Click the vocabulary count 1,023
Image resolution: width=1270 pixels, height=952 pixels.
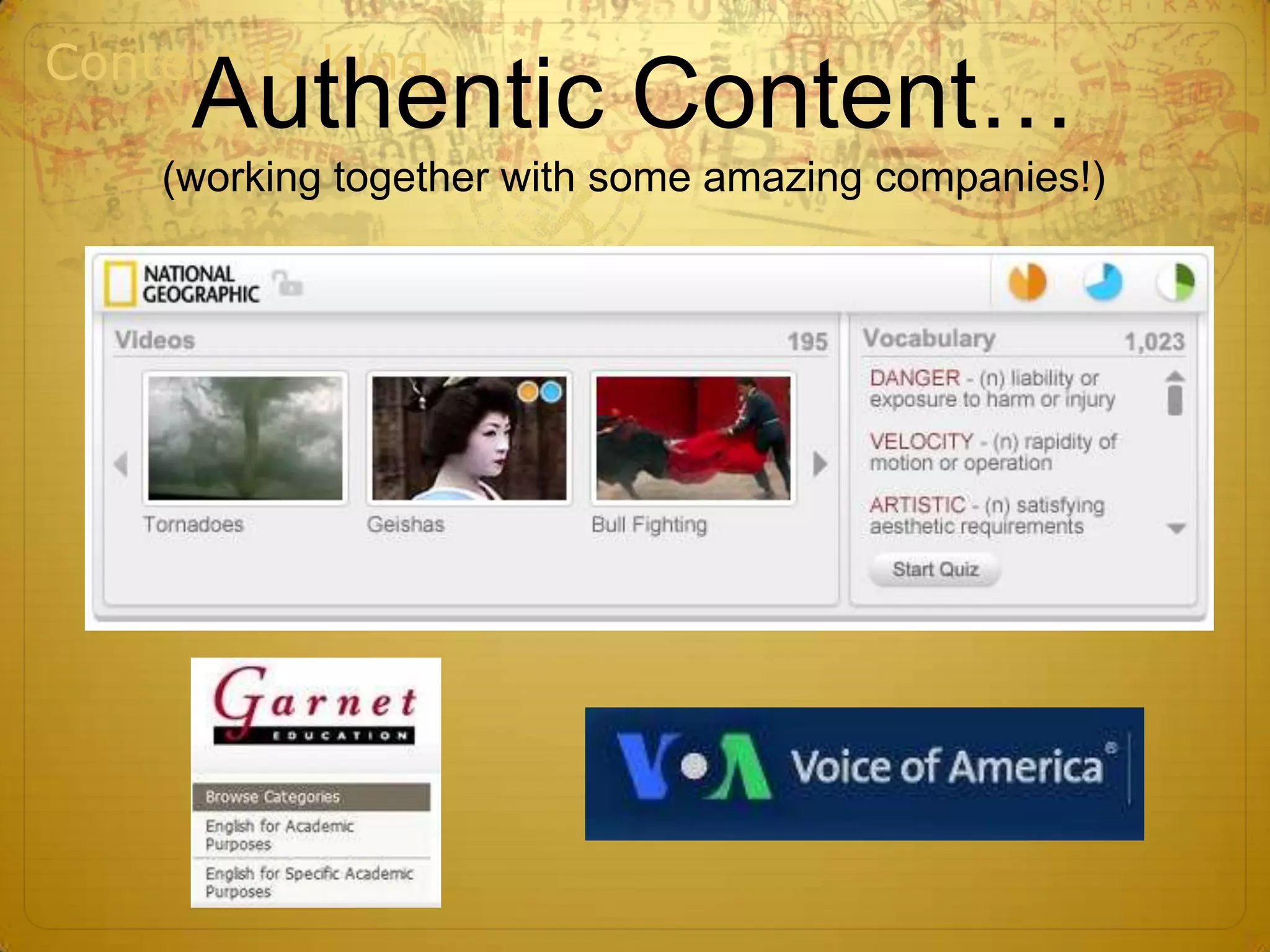click(1155, 342)
